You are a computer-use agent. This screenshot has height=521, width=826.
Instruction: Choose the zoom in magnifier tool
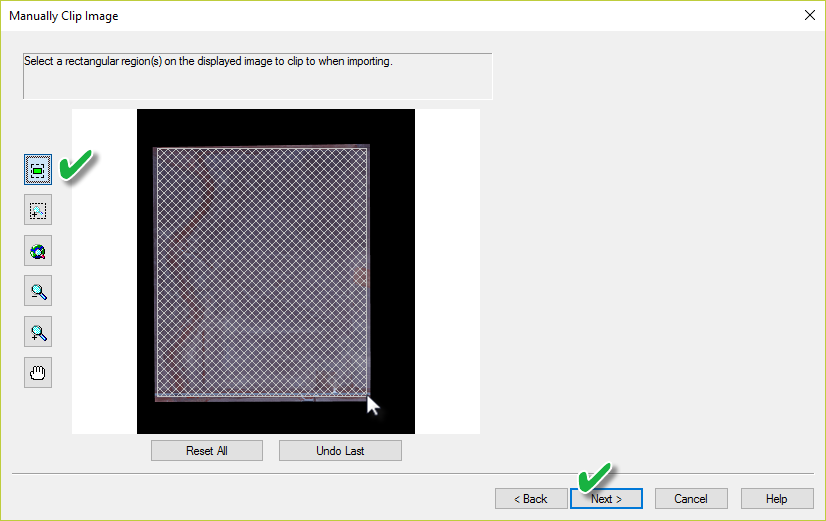tap(38, 332)
